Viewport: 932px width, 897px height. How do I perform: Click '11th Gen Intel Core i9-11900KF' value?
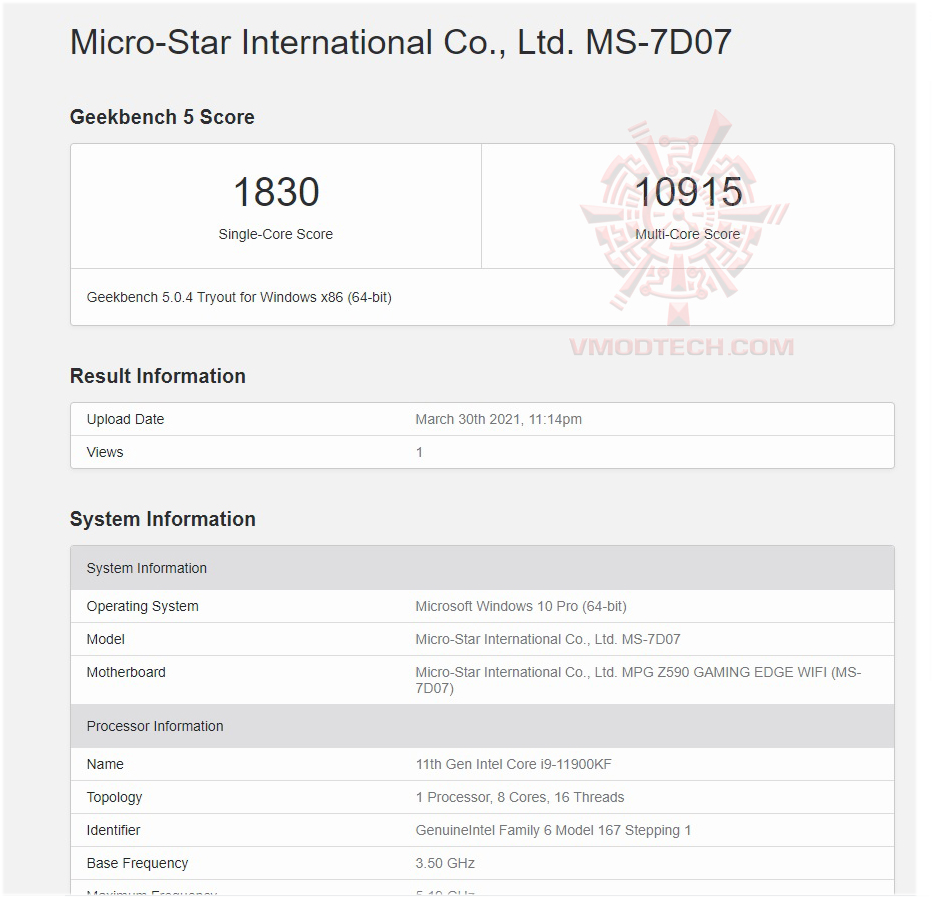point(513,764)
